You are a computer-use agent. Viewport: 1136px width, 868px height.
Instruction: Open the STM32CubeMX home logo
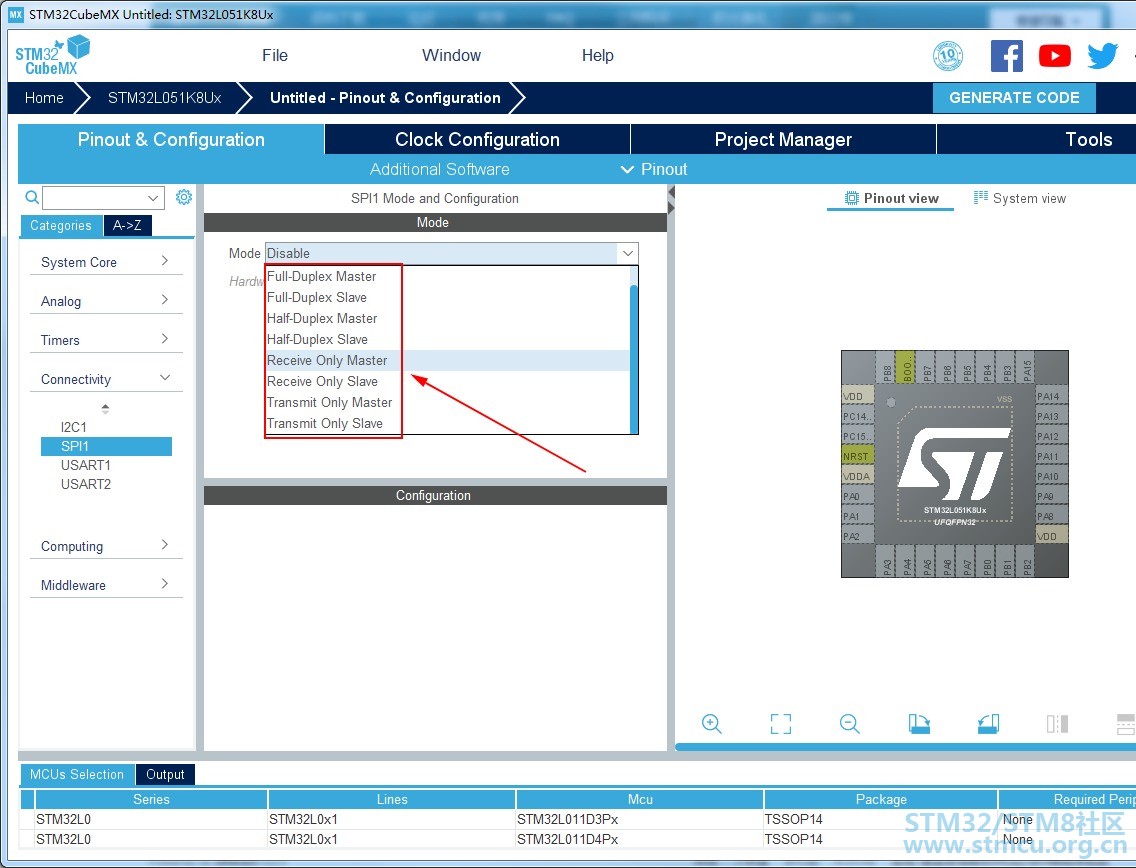52,56
